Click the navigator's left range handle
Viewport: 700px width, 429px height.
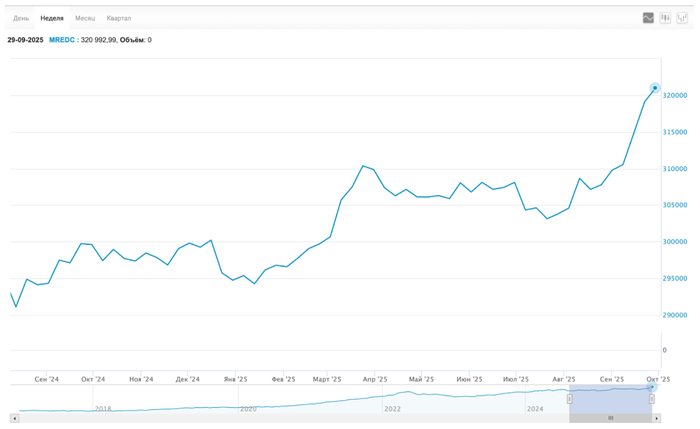tap(569, 399)
